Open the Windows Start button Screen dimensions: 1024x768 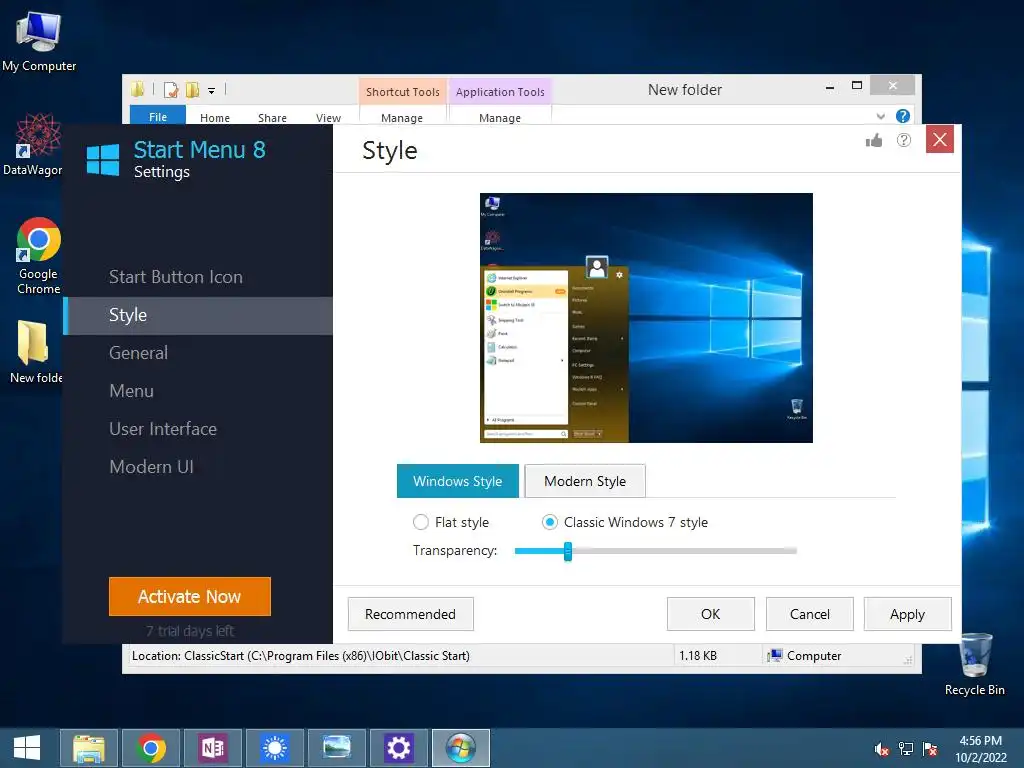27,748
